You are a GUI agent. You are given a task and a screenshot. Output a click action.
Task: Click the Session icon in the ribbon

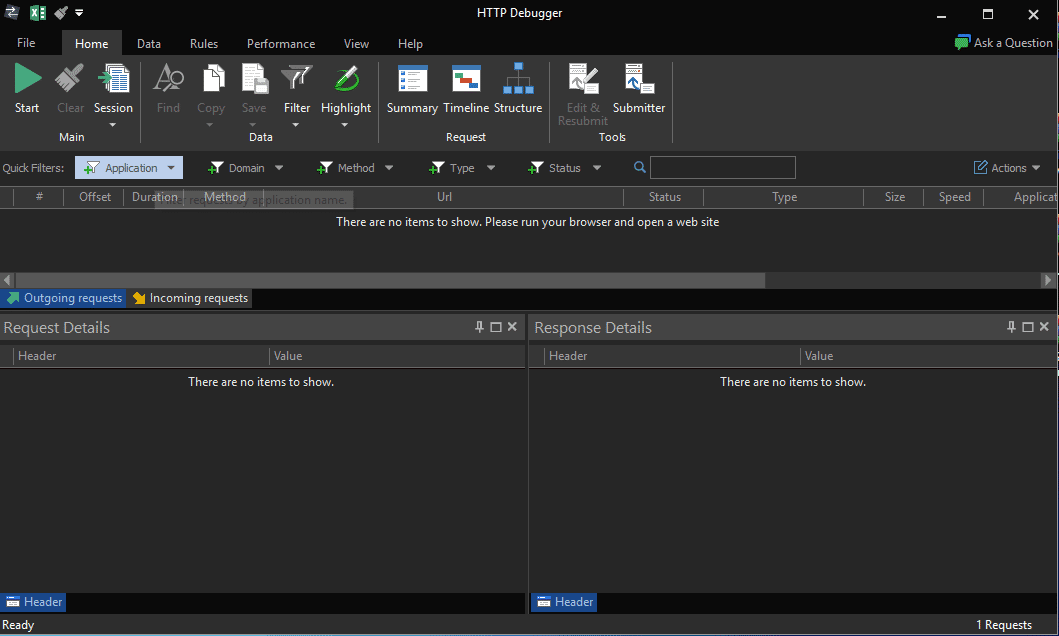(113, 80)
